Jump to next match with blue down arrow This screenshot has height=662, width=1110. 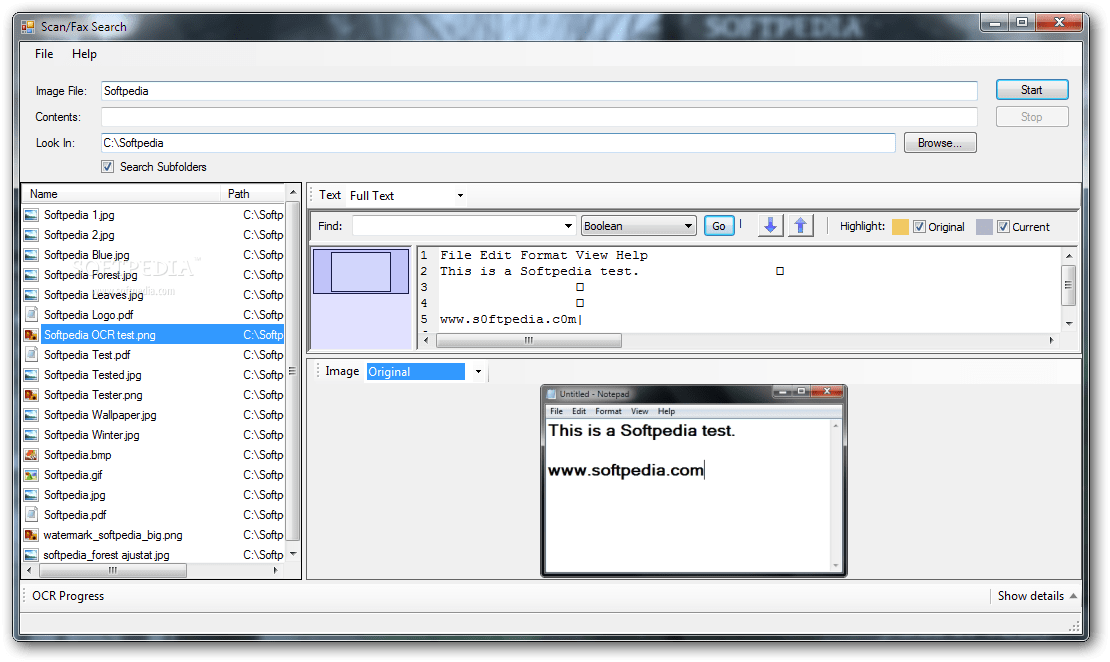[x=770, y=226]
